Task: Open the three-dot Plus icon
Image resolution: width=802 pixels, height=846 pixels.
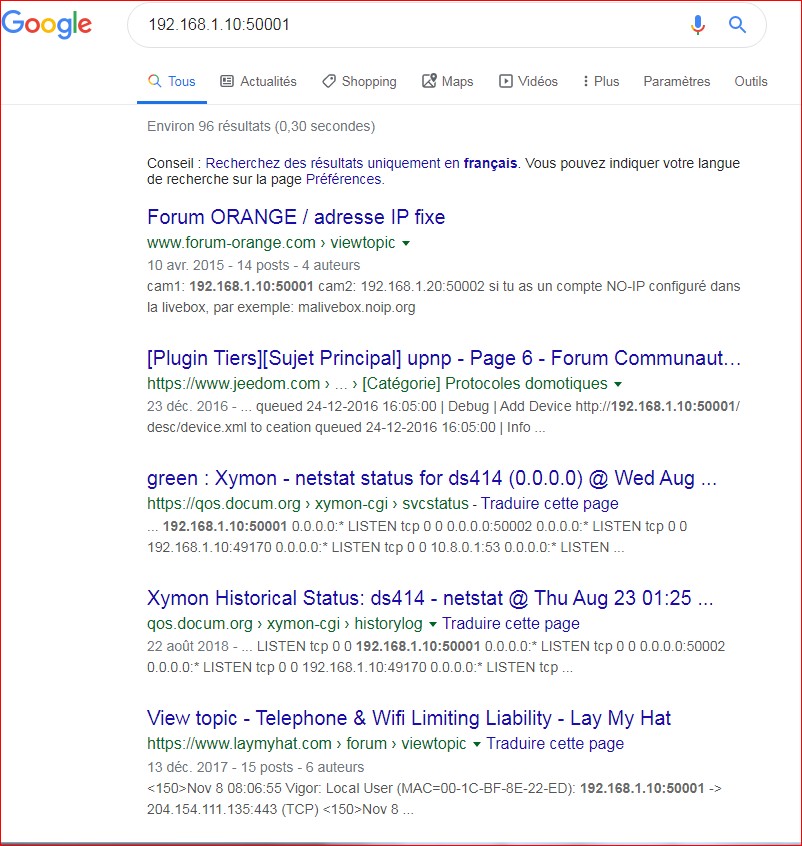Action: click(585, 81)
